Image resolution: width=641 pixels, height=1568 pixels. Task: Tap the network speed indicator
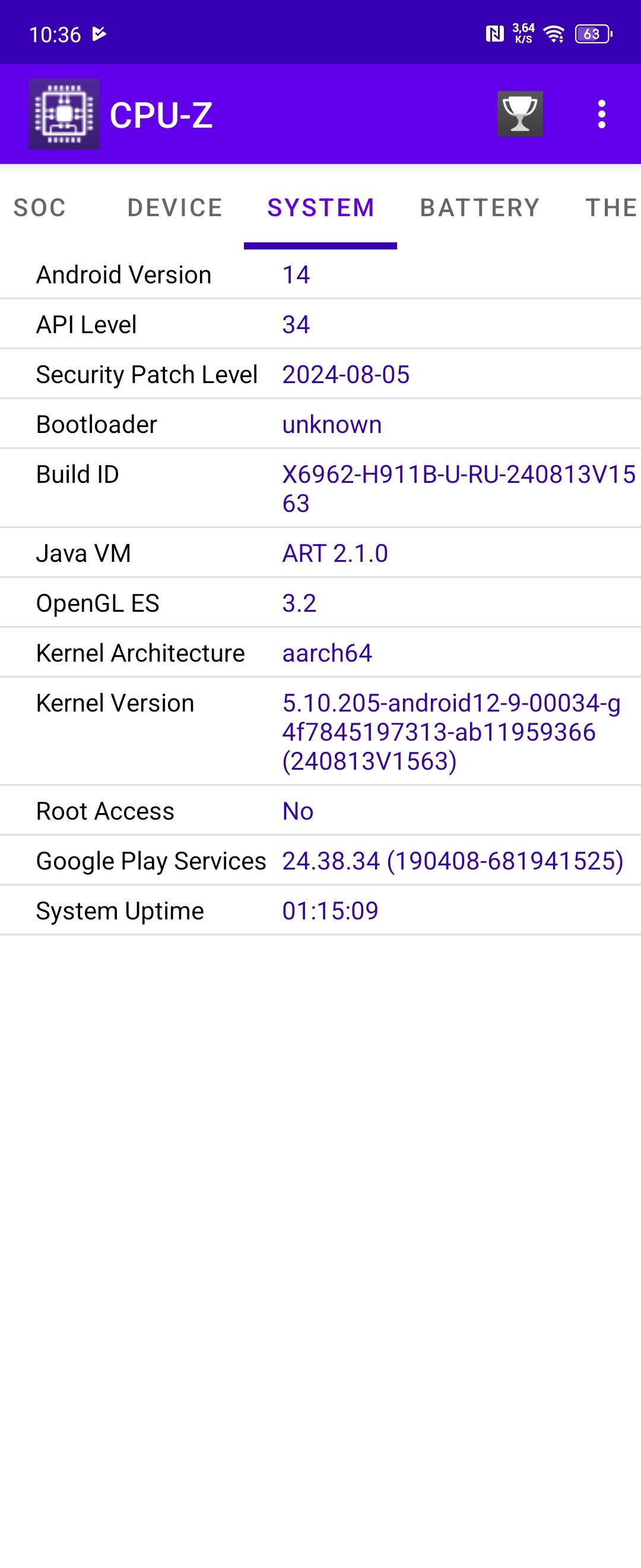(x=523, y=33)
